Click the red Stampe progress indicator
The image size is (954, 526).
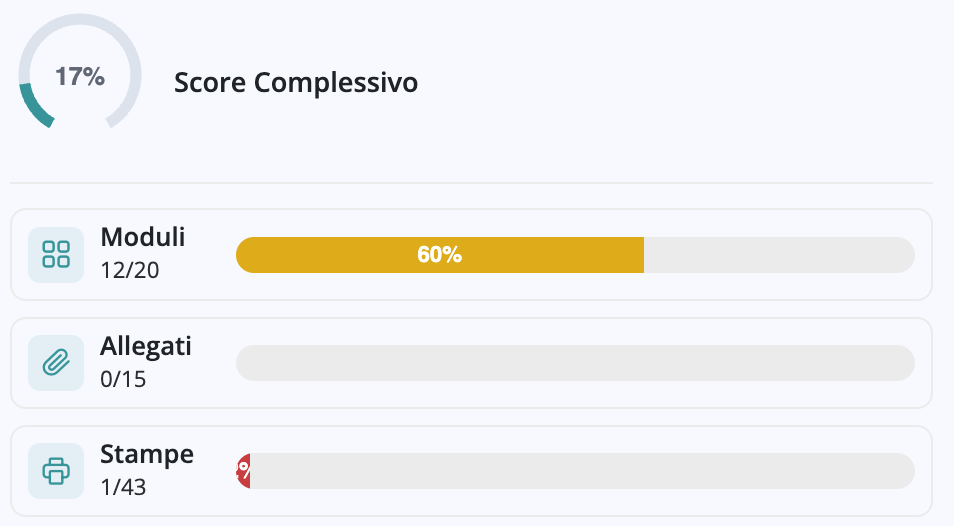tap(243, 471)
